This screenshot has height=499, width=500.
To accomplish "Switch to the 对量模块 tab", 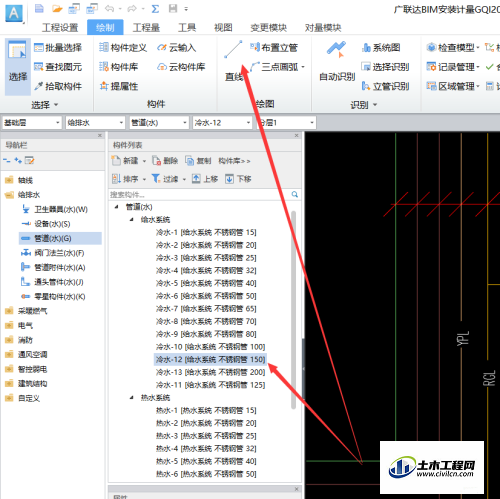I will 323,27.
